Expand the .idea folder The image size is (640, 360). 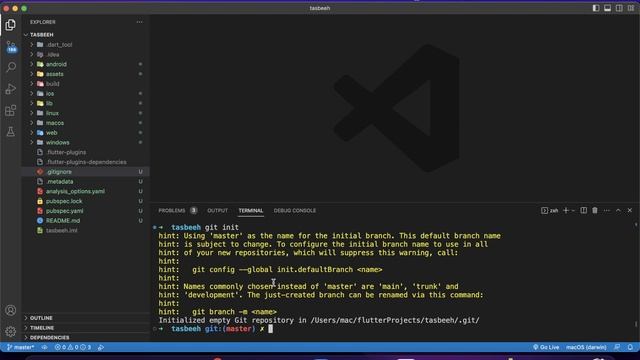coord(86,54)
